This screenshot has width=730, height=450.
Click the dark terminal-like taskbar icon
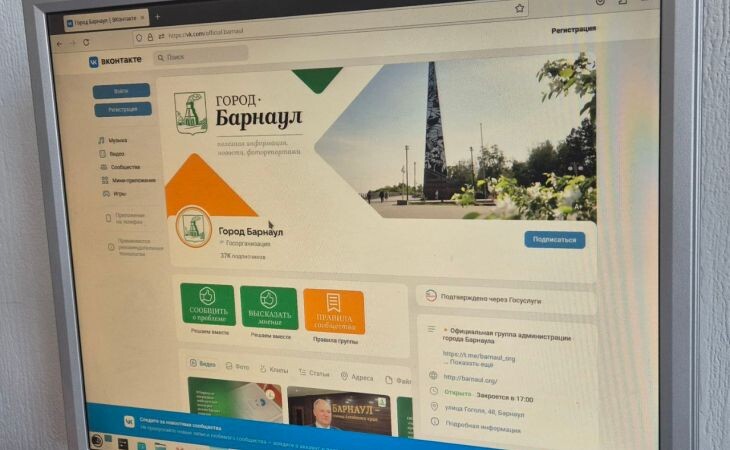[x=122, y=444]
